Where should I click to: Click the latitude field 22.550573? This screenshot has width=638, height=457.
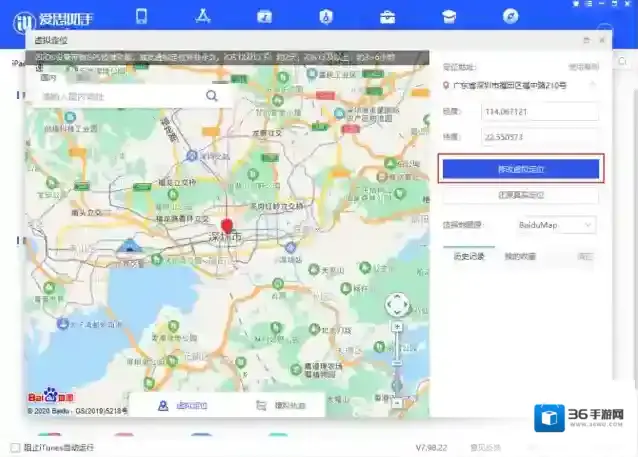click(x=540, y=137)
